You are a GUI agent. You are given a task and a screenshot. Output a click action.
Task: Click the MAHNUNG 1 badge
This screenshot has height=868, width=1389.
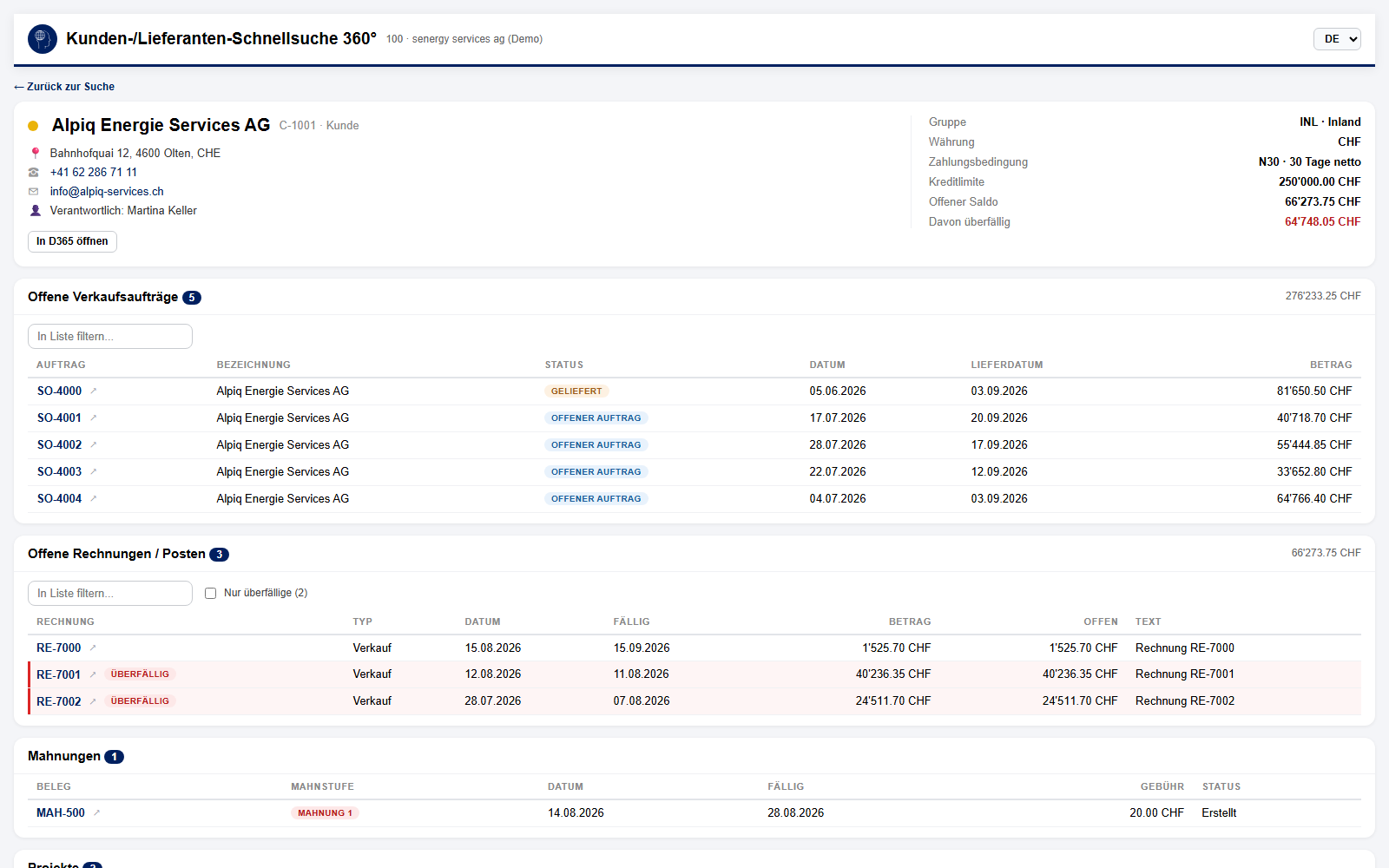[x=325, y=813]
